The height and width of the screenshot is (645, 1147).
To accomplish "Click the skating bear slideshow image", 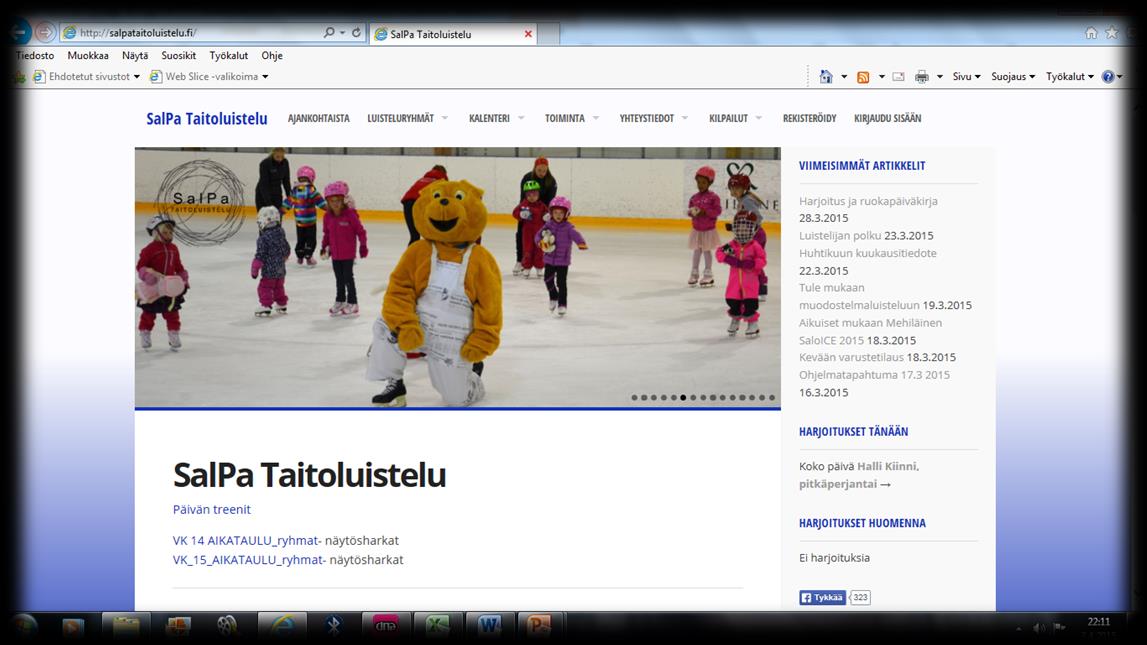I will click(457, 278).
